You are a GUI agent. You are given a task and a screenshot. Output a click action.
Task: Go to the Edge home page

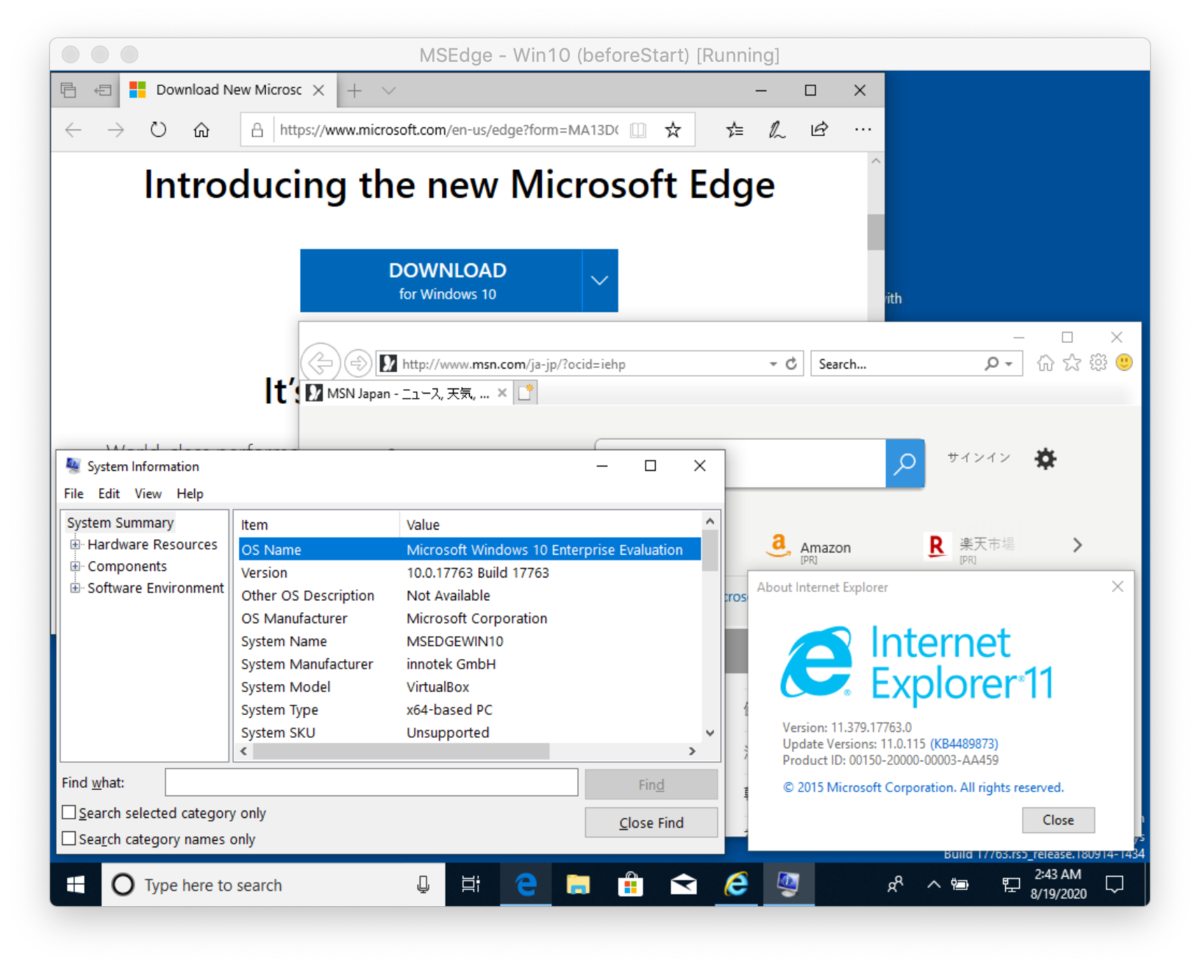(201, 130)
